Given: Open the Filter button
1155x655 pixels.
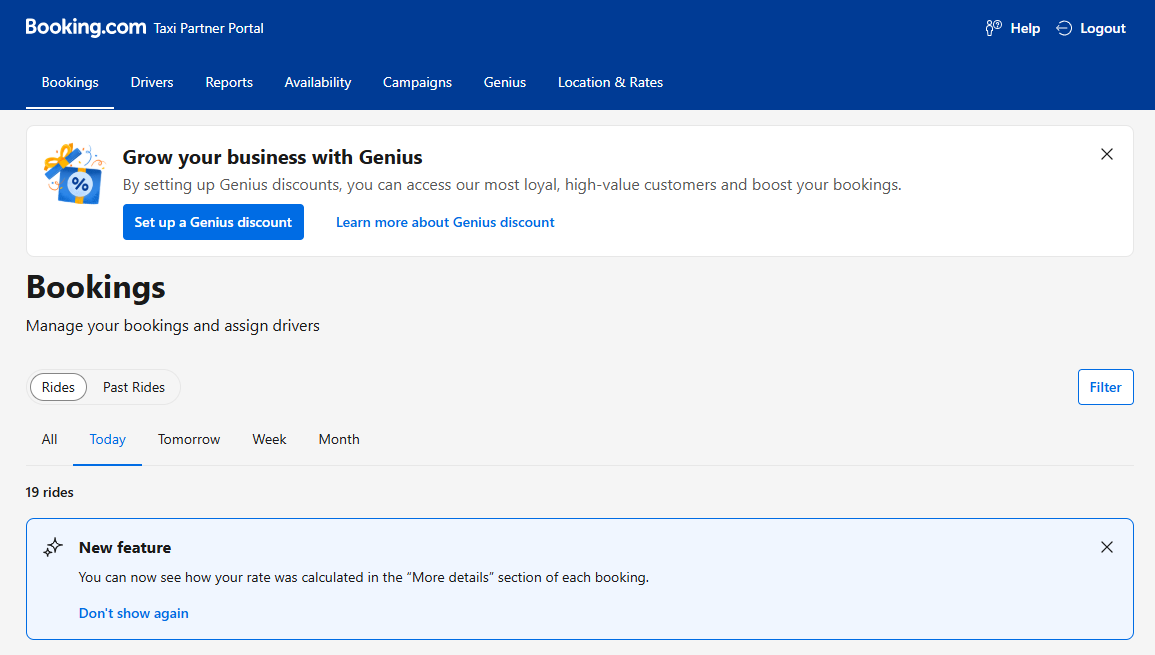Looking at the screenshot, I should (1105, 387).
